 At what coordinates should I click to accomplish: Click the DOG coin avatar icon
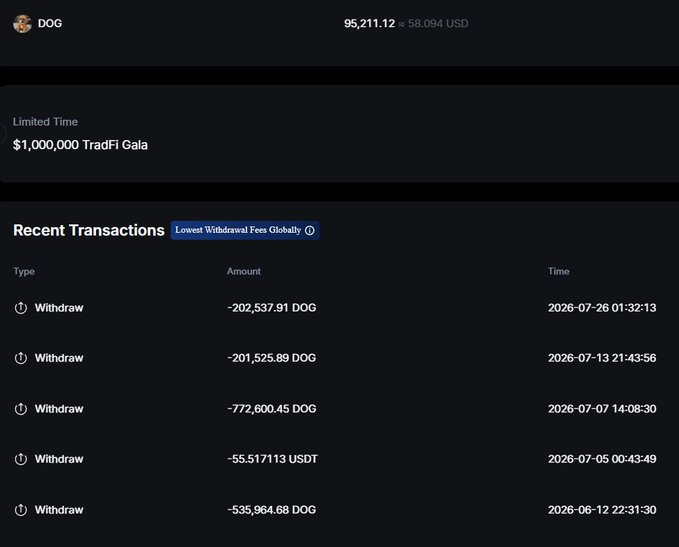click(22, 23)
